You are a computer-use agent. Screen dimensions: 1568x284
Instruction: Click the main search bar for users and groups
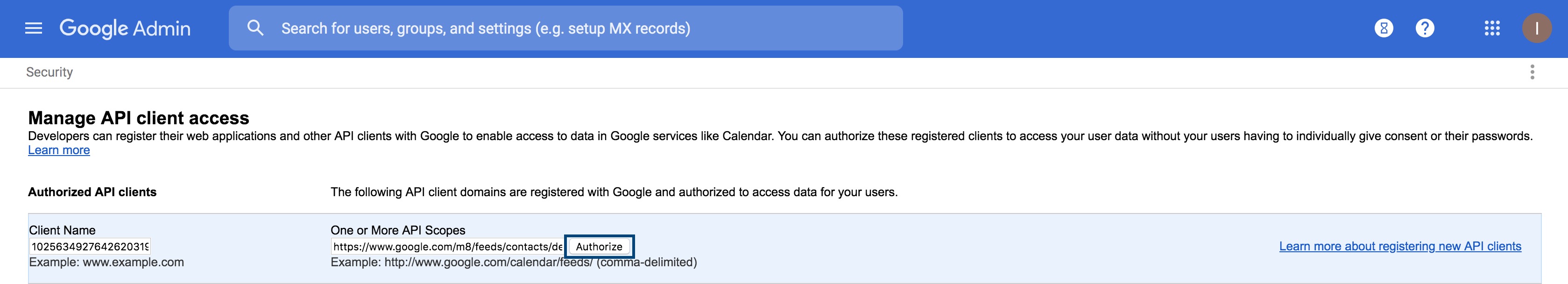pos(548,28)
